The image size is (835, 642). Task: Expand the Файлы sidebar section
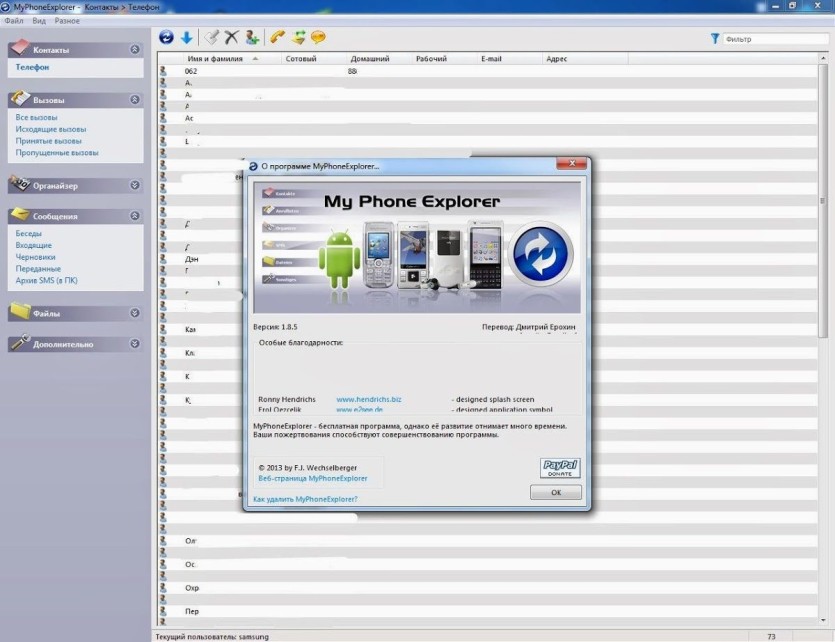coord(135,313)
